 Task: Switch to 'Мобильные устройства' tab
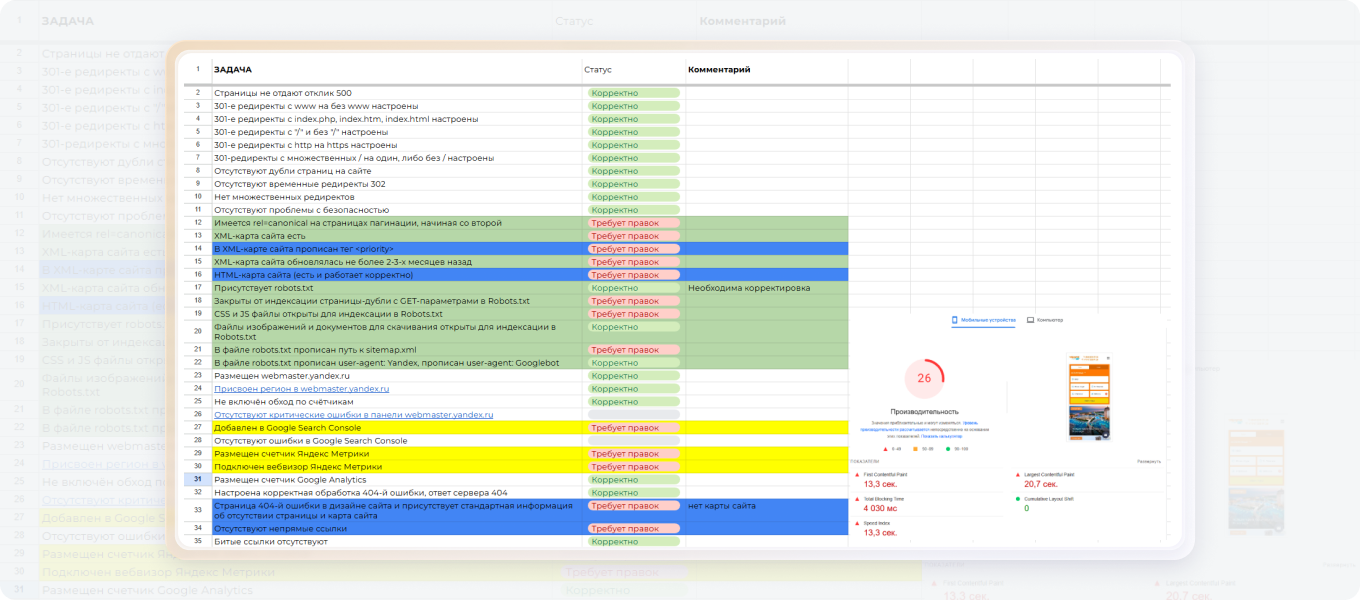(x=988, y=320)
